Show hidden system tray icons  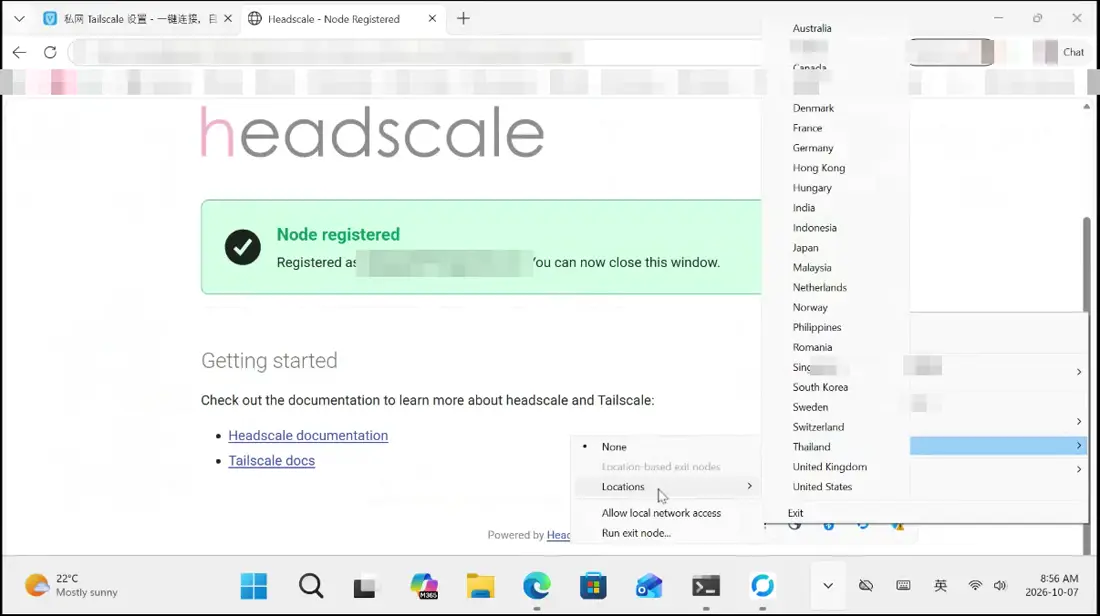(828, 586)
